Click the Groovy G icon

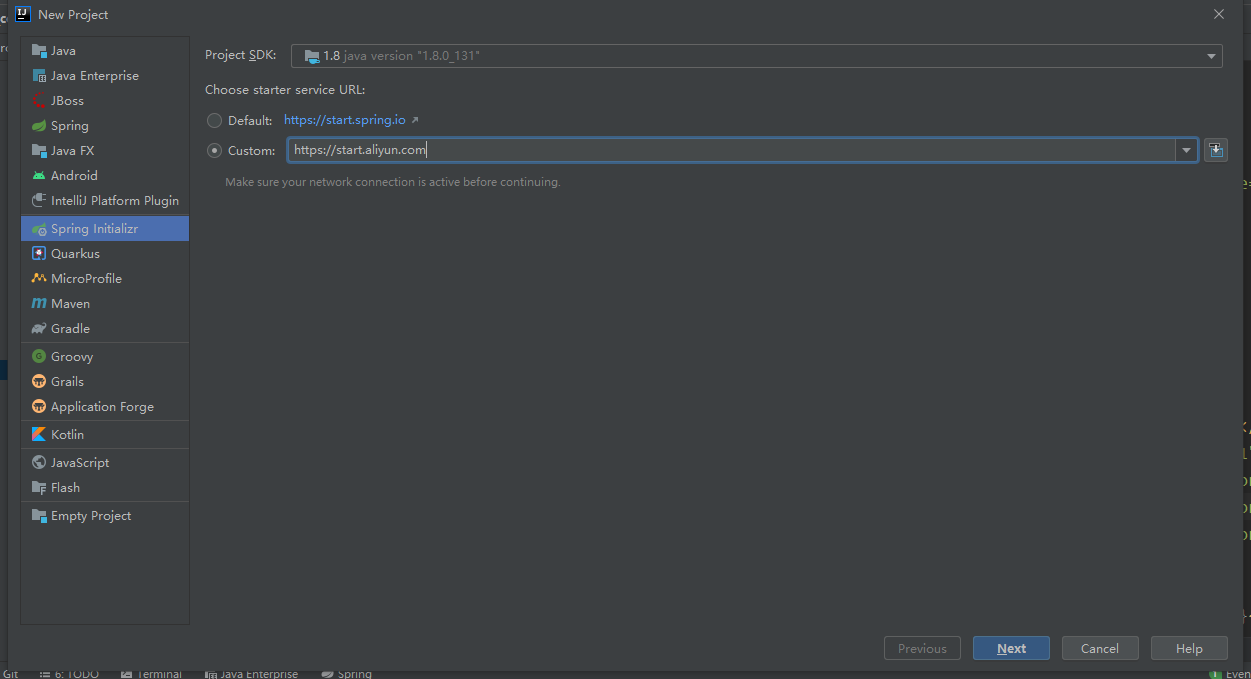[39, 356]
